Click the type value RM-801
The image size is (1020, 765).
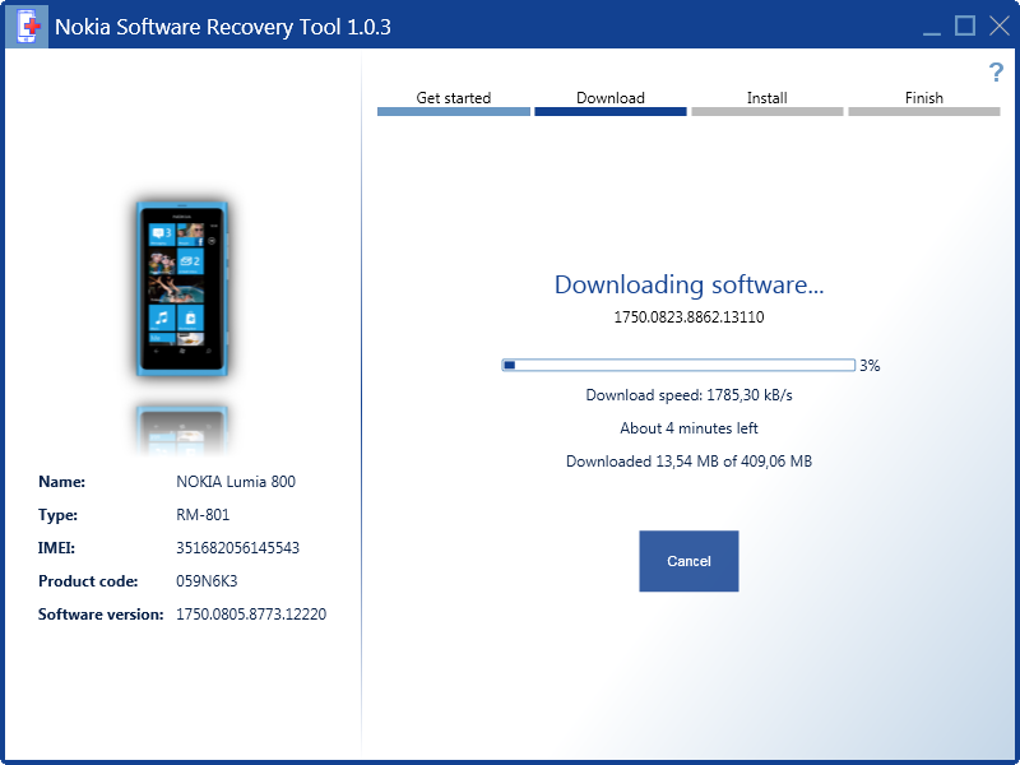click(202, 515)
